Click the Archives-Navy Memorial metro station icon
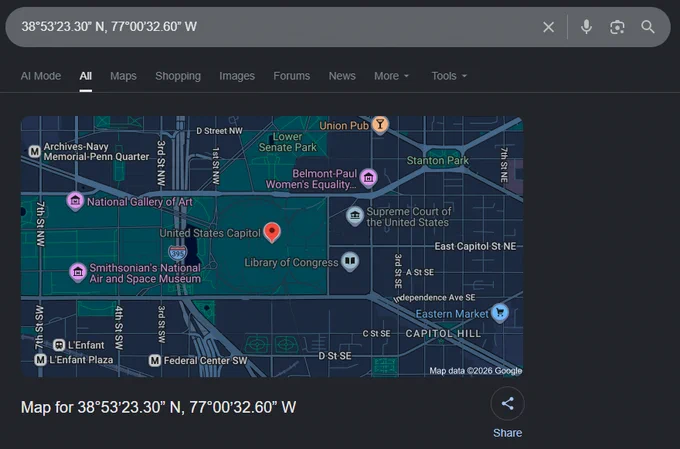This screenshot has height=449, width=680. tap(34, 151)
